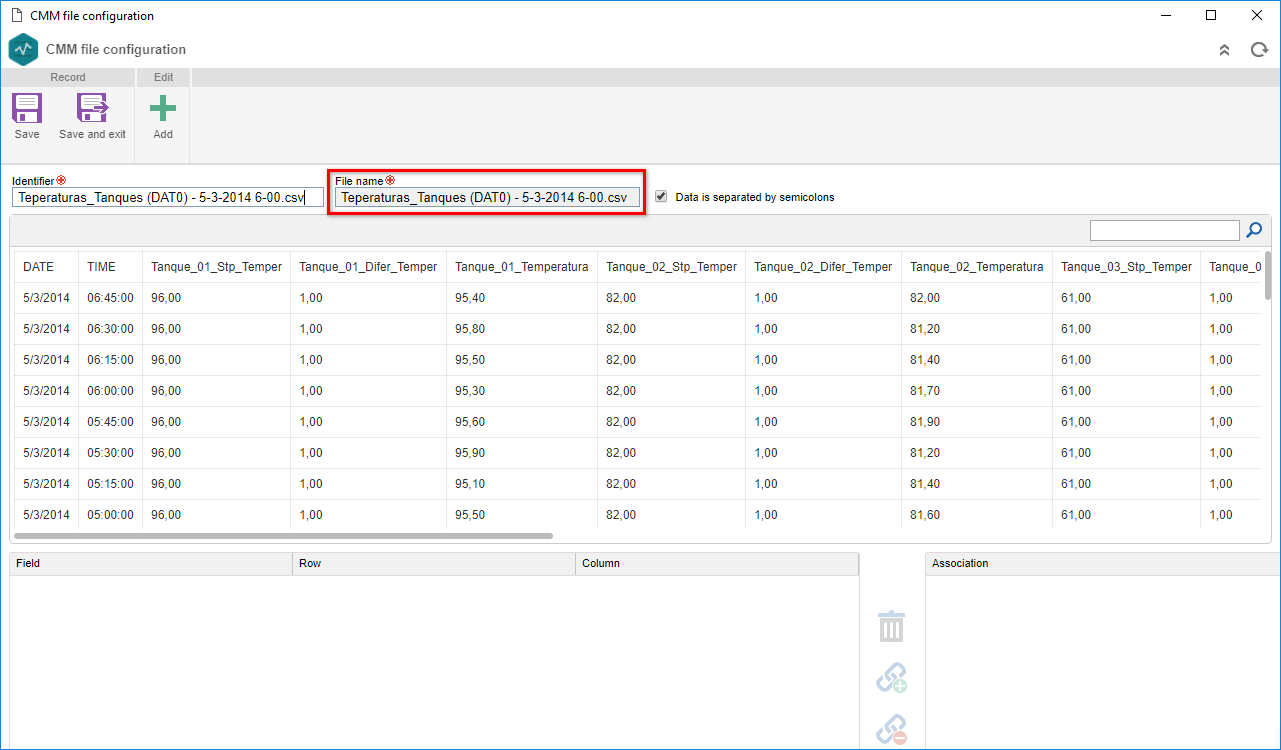Click time cell 06:15:00

[x=110, y=360]
